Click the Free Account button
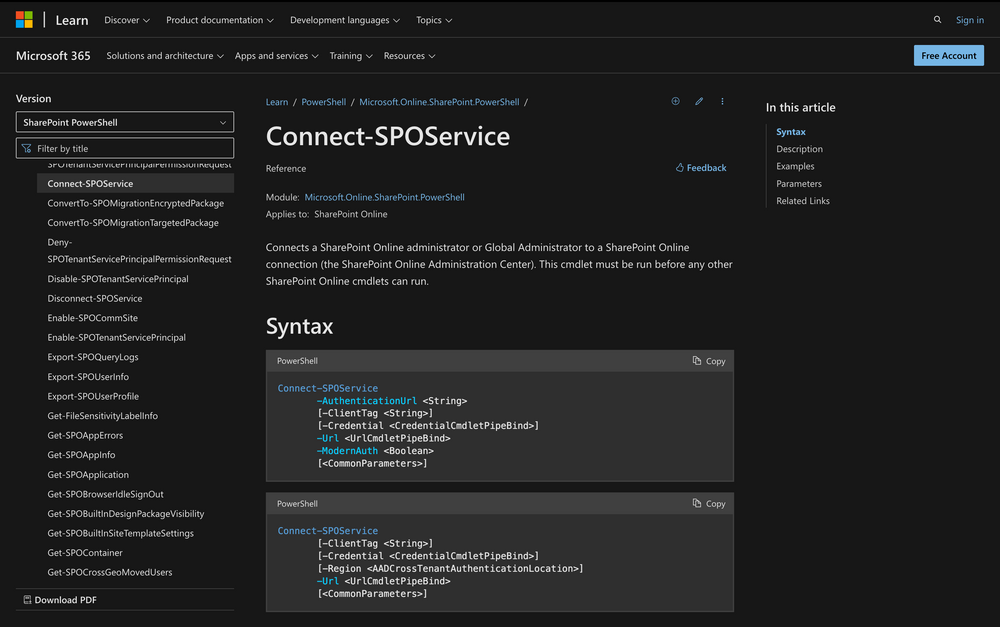The width and height of the screenshot is (1000, 627). point(948,55)
